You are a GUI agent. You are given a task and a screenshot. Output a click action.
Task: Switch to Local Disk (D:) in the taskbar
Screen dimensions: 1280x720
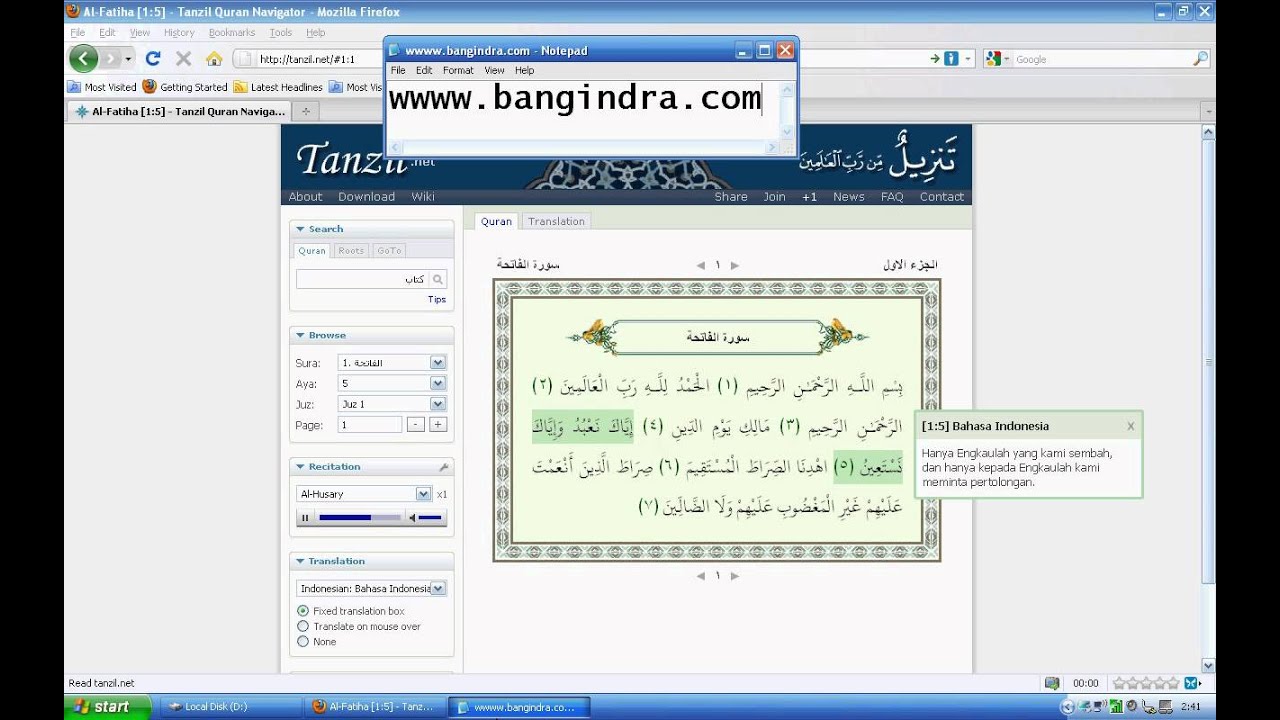point(230,707)
